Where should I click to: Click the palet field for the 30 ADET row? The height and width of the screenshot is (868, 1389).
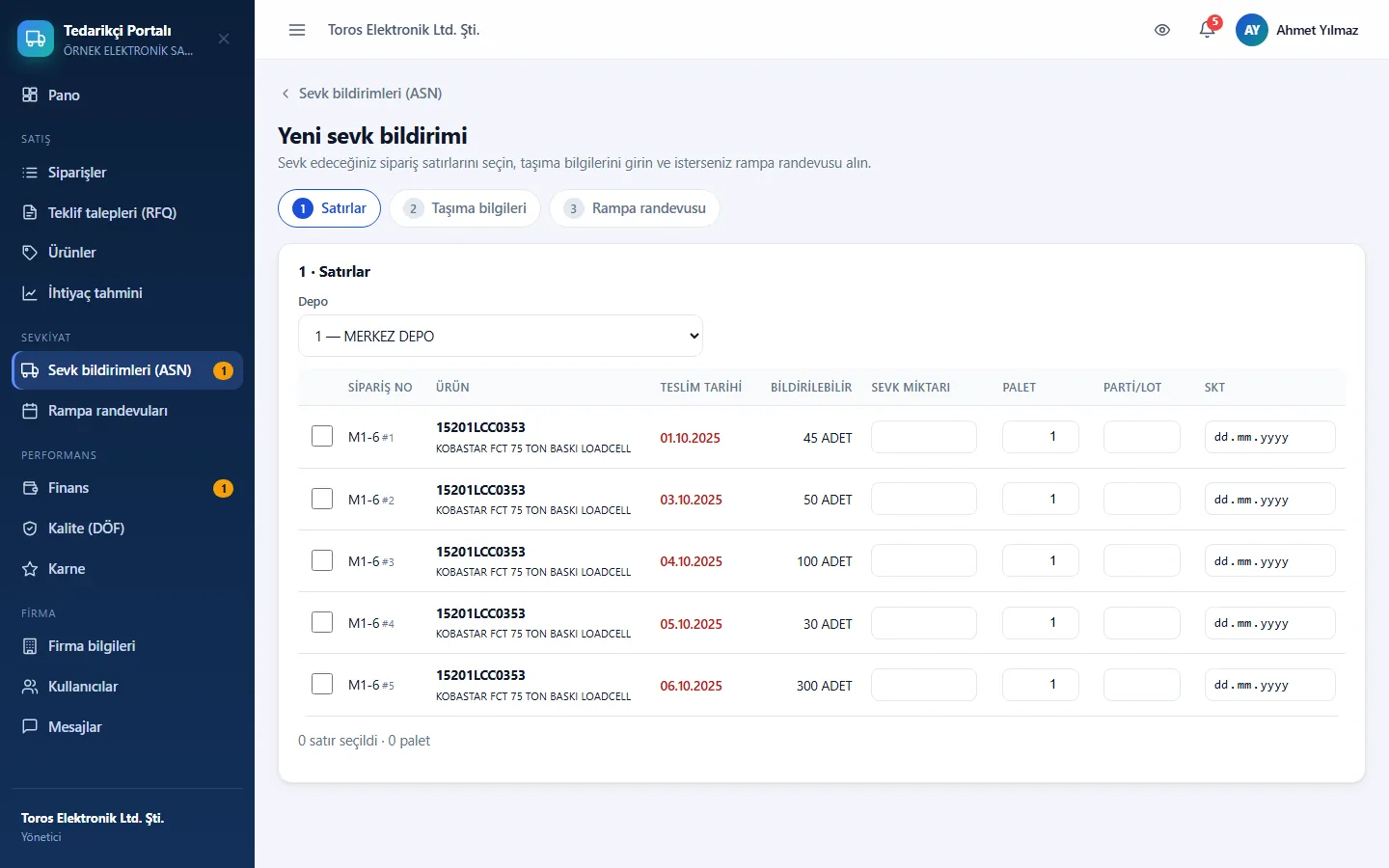click(1041, 623)
